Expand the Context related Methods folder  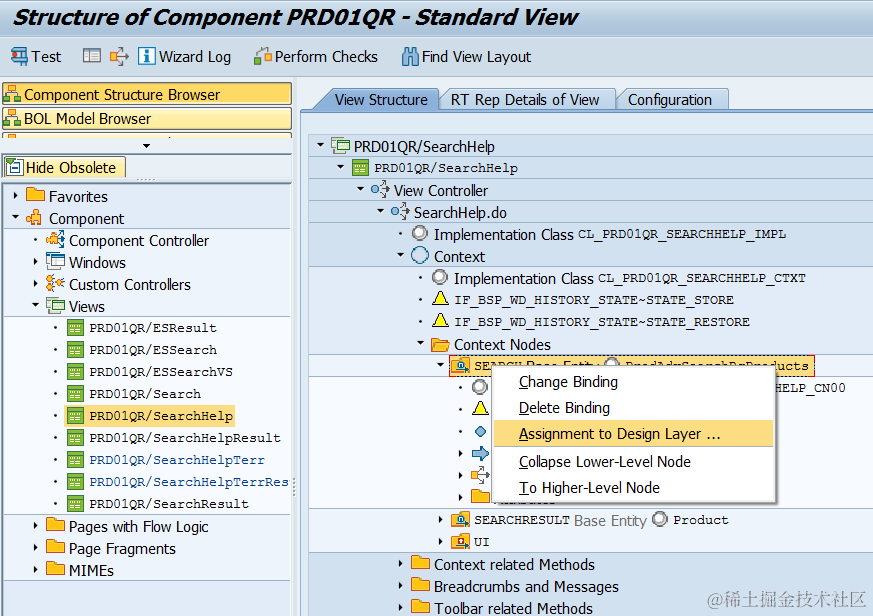point(400,564)
